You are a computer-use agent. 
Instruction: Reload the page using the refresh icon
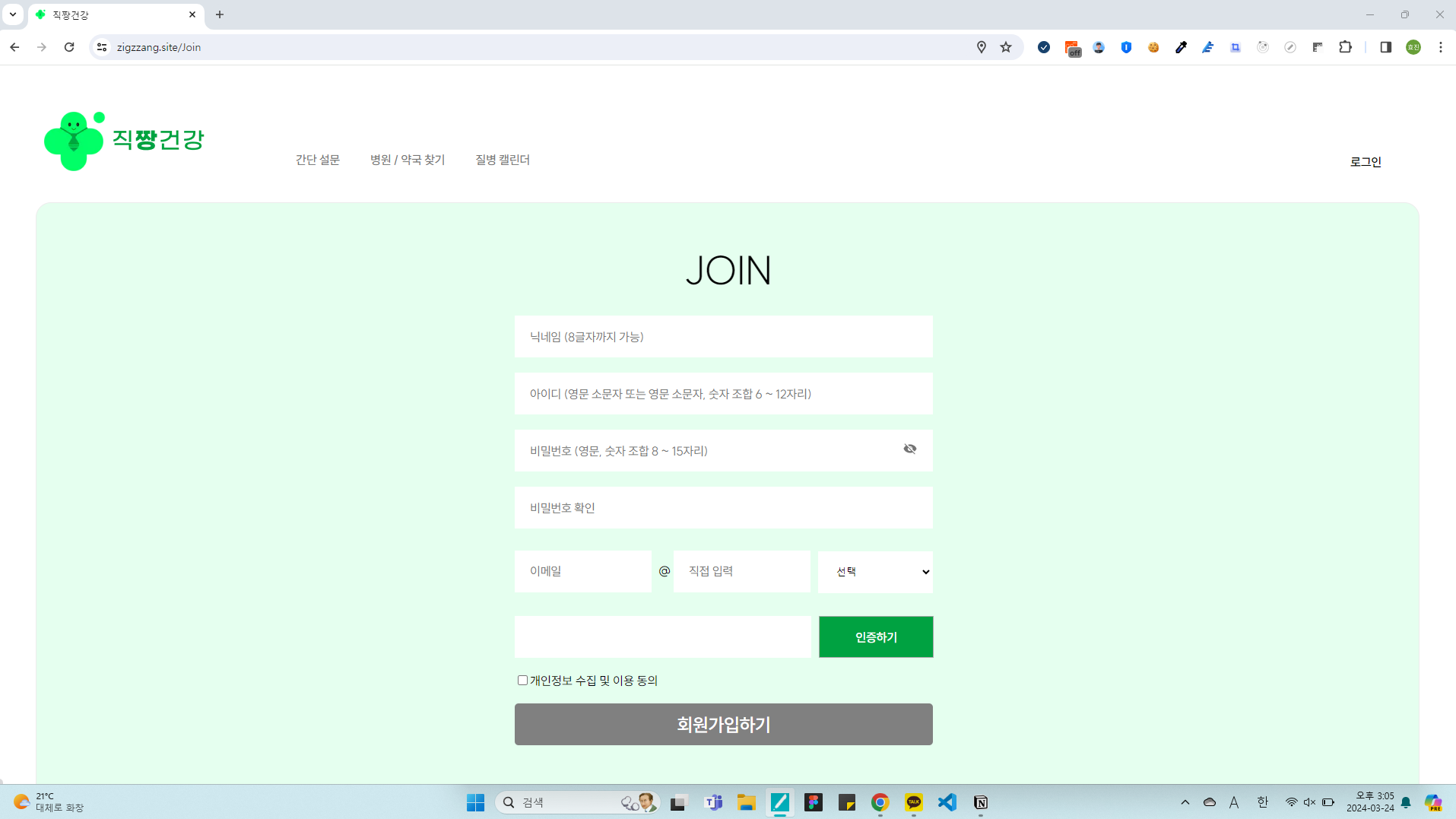pos(69,47)
